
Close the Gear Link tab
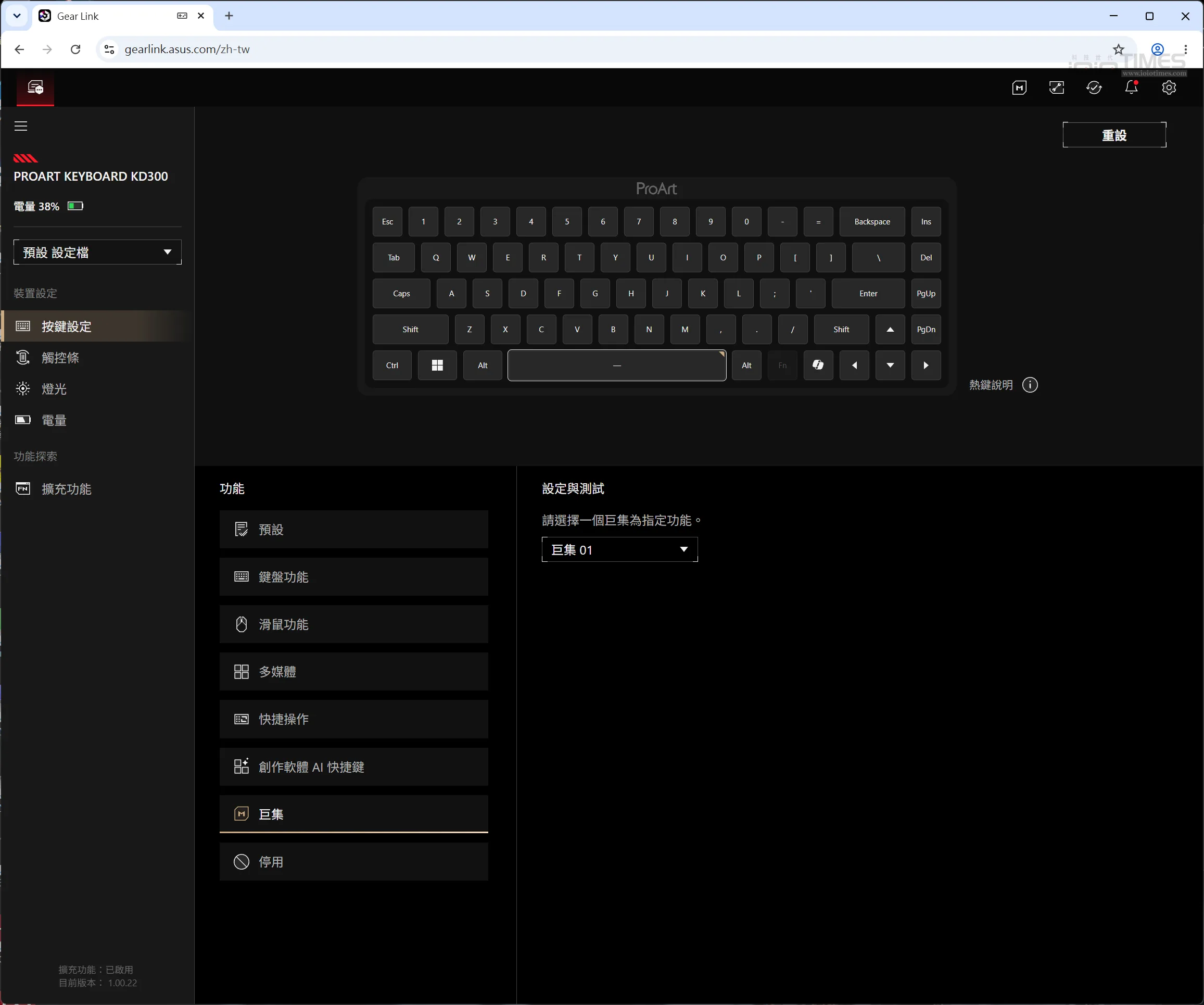201,16
